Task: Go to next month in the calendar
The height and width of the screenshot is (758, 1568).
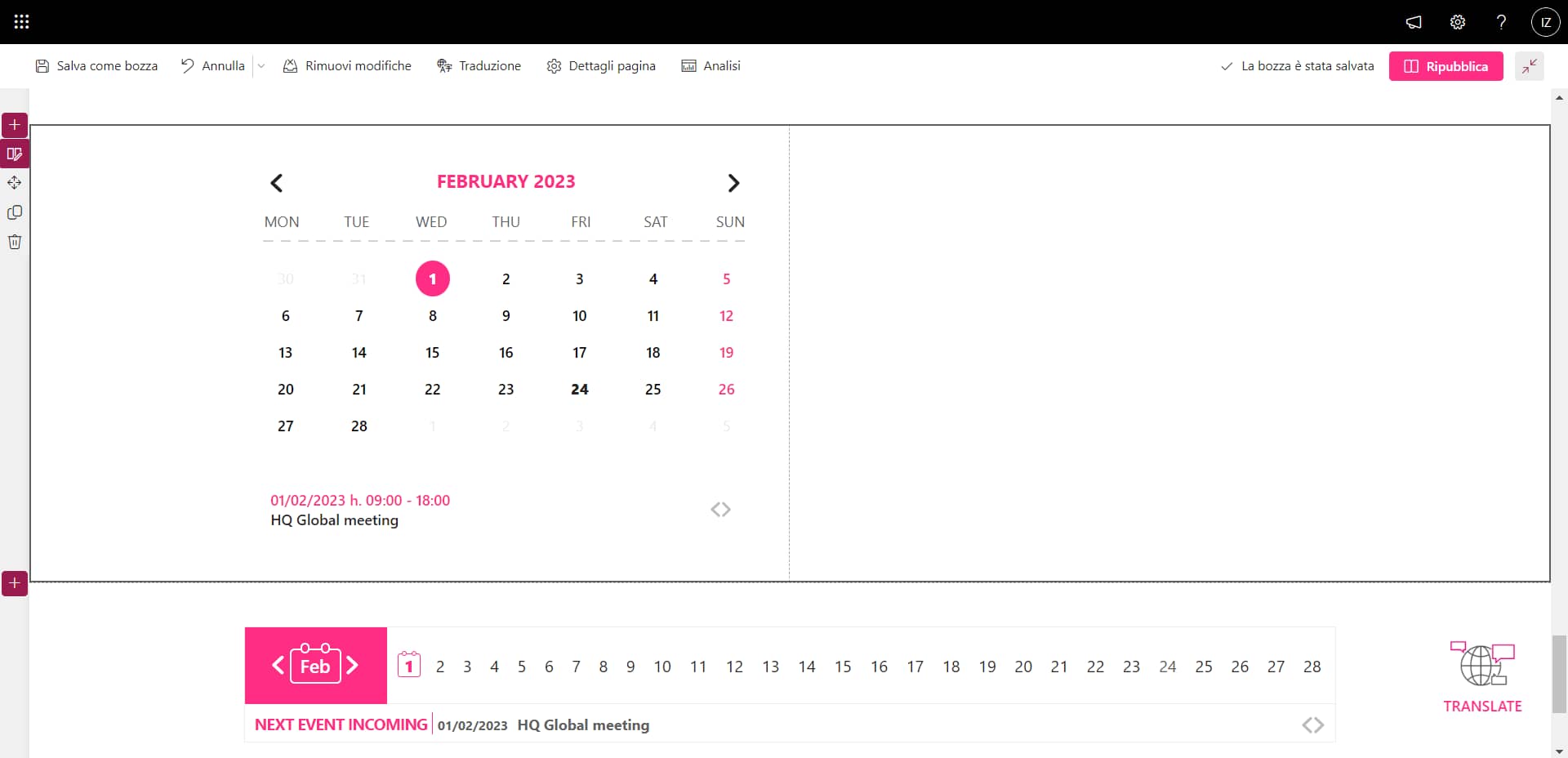Action: pyautogui.click(x=733, y=183)
